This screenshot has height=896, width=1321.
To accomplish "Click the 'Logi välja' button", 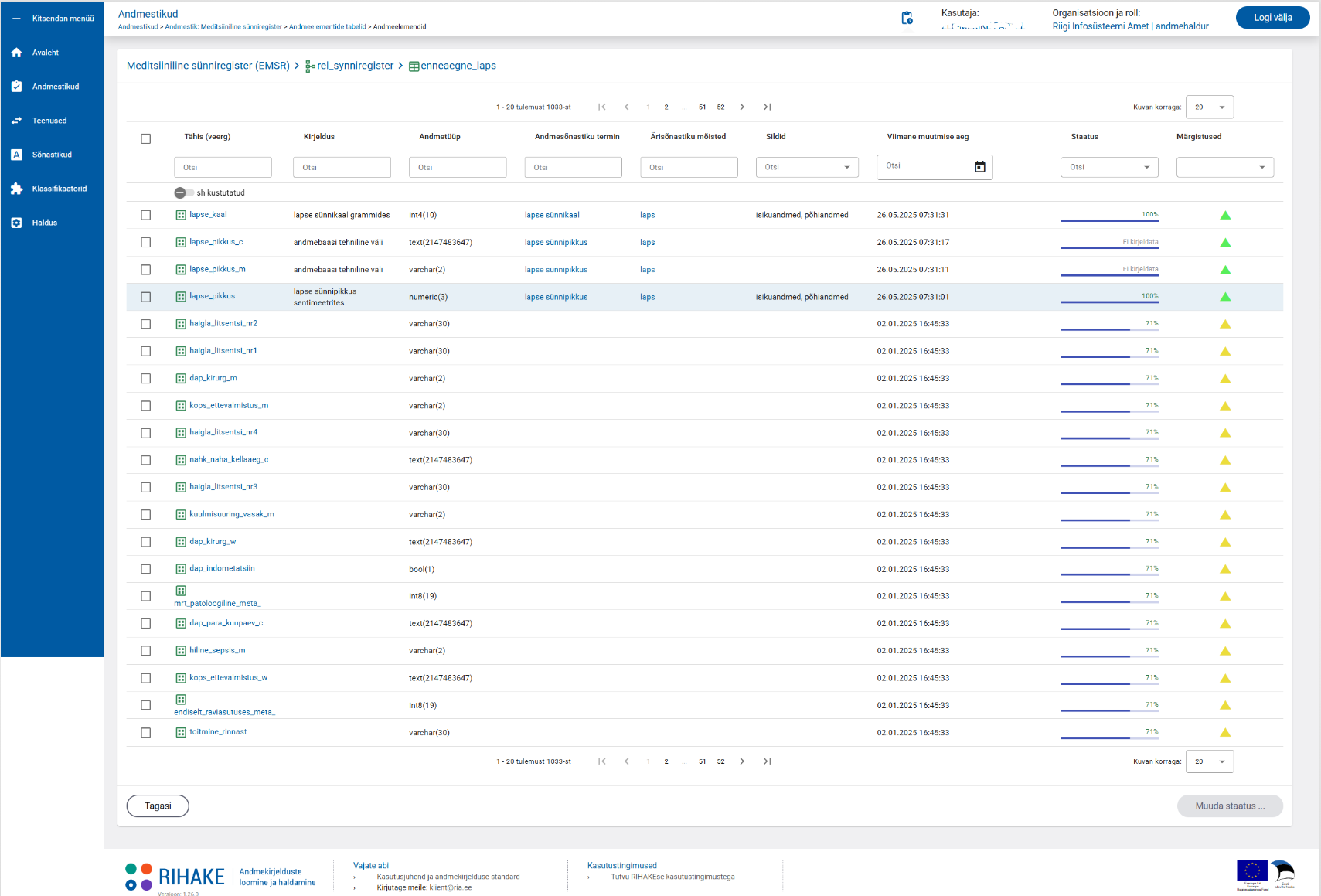I will click(1272, 18).
